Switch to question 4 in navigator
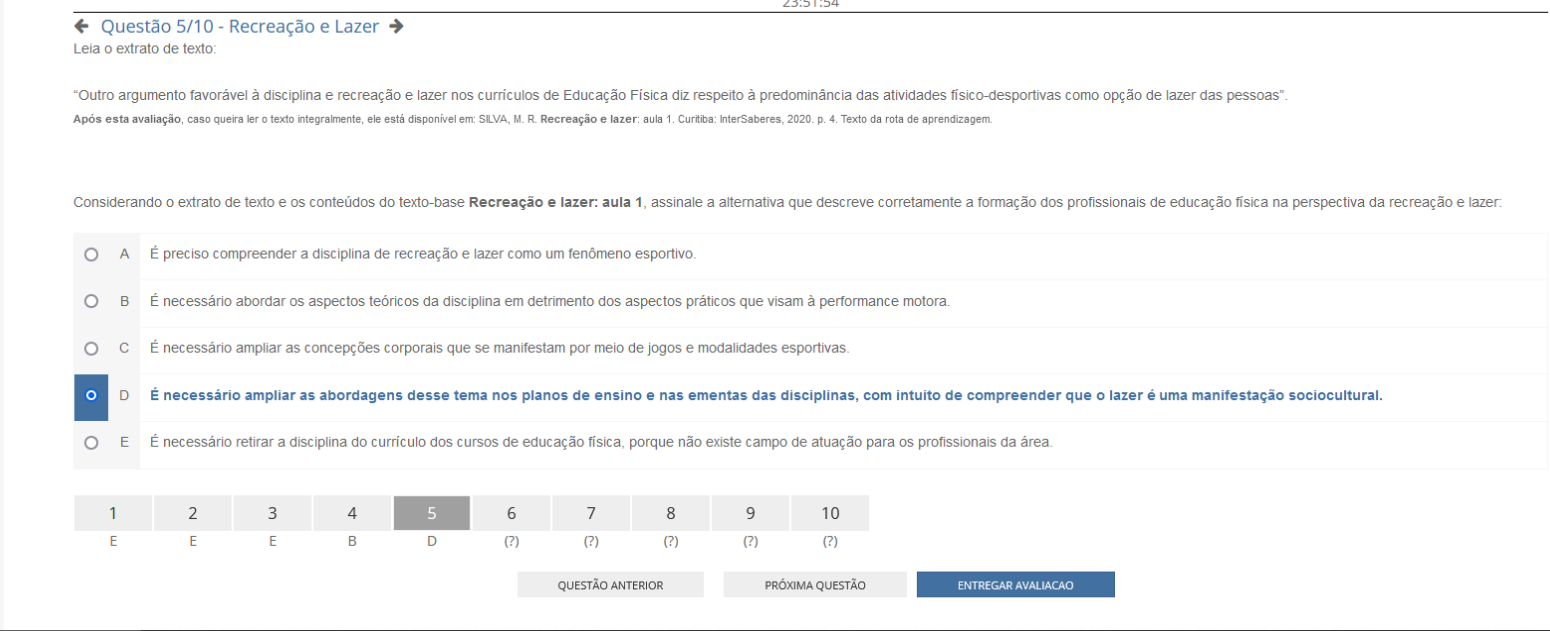Screen dimensions: 1550x631 point(352,513)
